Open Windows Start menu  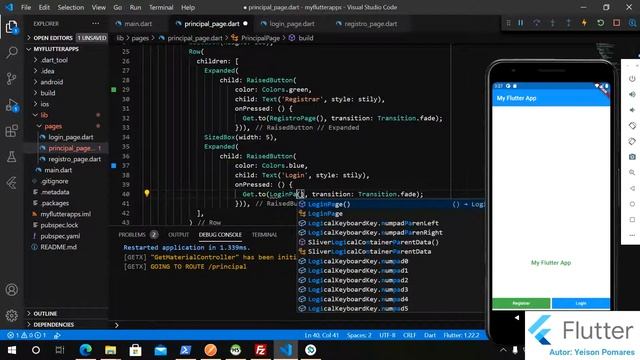pyautogui.click(x=11, y=350)
